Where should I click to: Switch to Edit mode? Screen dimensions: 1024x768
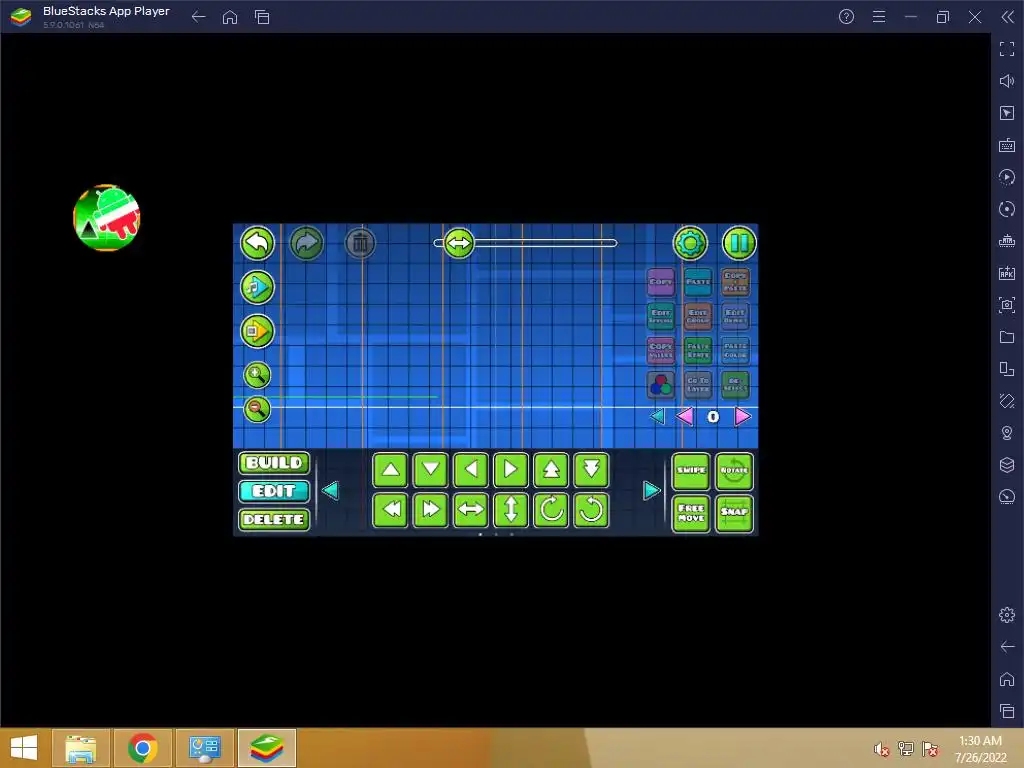(274, 491)
